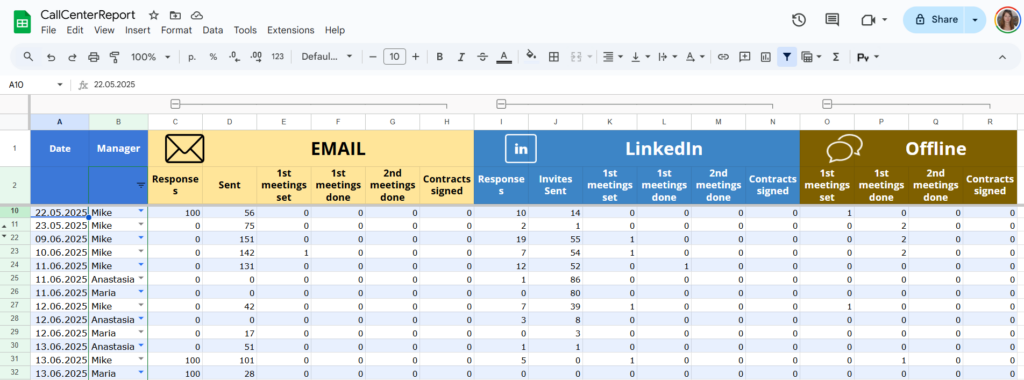Open the Format menu
Image resolution: width=1024 pixels, height=380 pixels.
click(176, 30)
